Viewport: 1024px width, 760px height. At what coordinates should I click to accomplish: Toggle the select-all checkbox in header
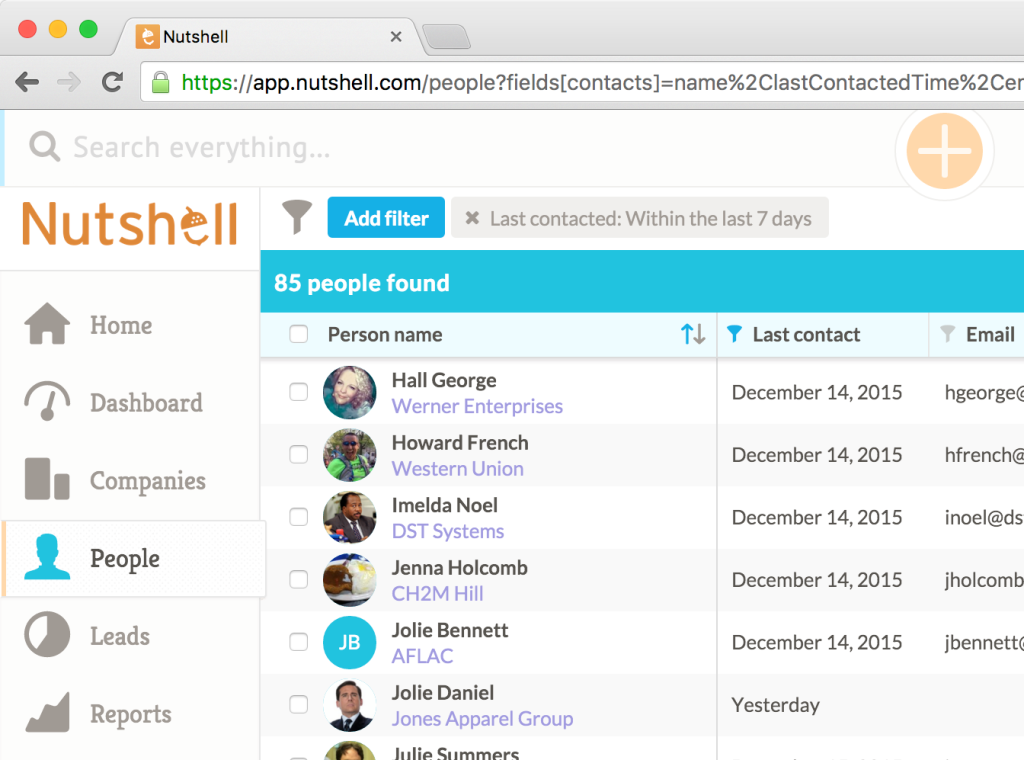(x=299, y=334)
